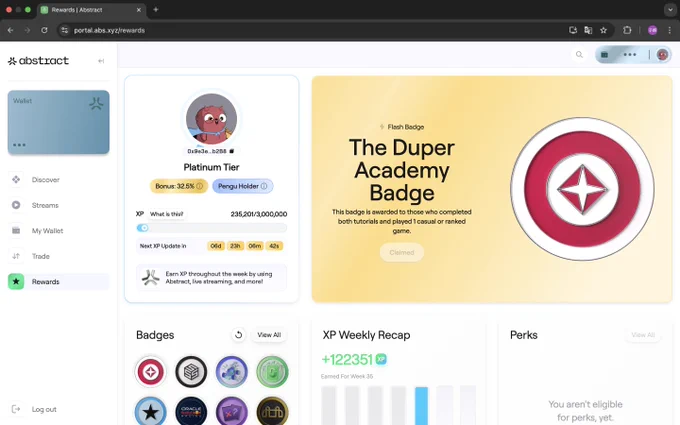This screenshot has height=425, width=680.
Task: Click the Wallet card in the sidebar
Action: 59,122
